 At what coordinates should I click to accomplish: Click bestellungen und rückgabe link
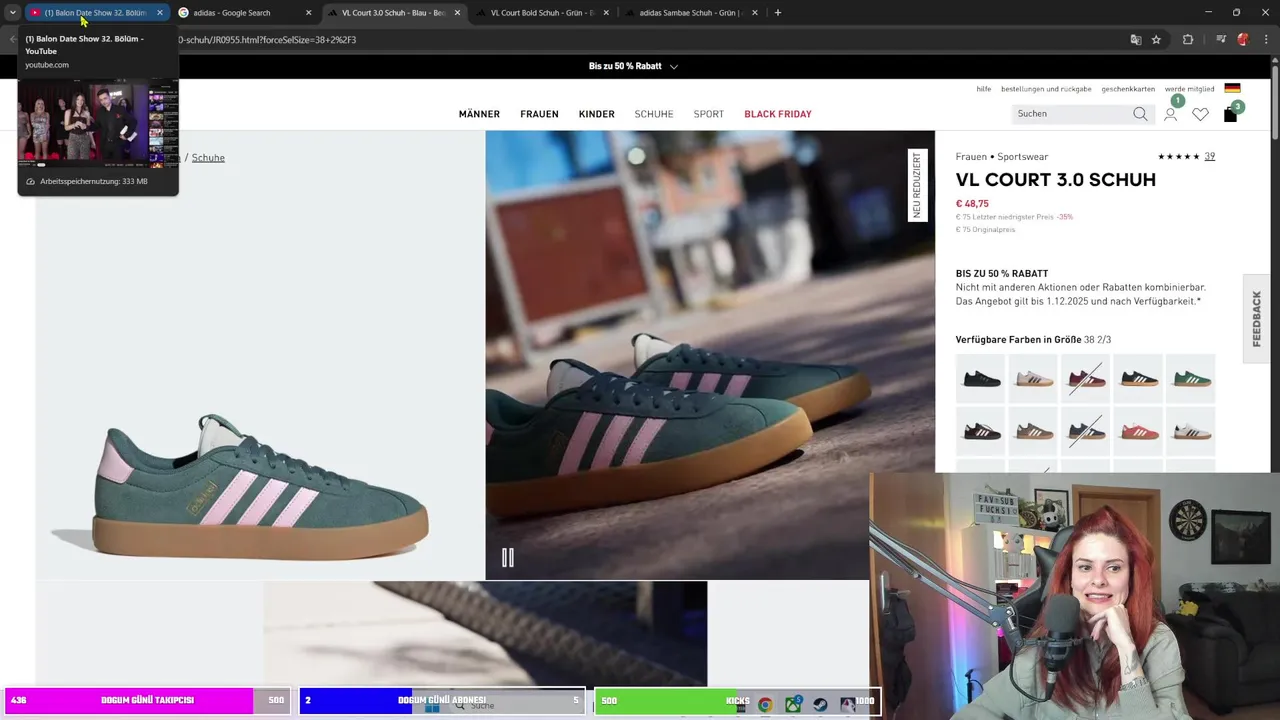pyautogui.click(x=1046, y=89)
